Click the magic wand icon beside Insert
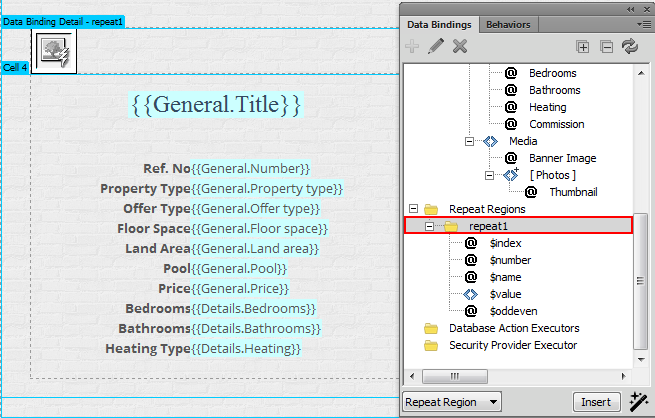655x418 pixels. point(639,402)
